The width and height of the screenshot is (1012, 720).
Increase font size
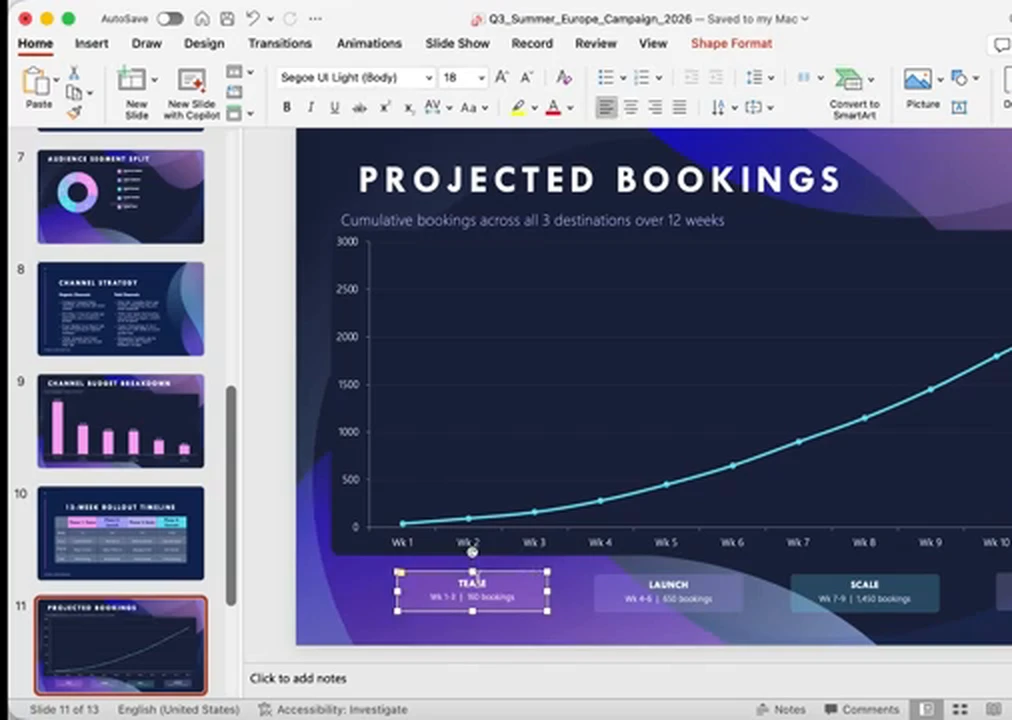(501, 77)
